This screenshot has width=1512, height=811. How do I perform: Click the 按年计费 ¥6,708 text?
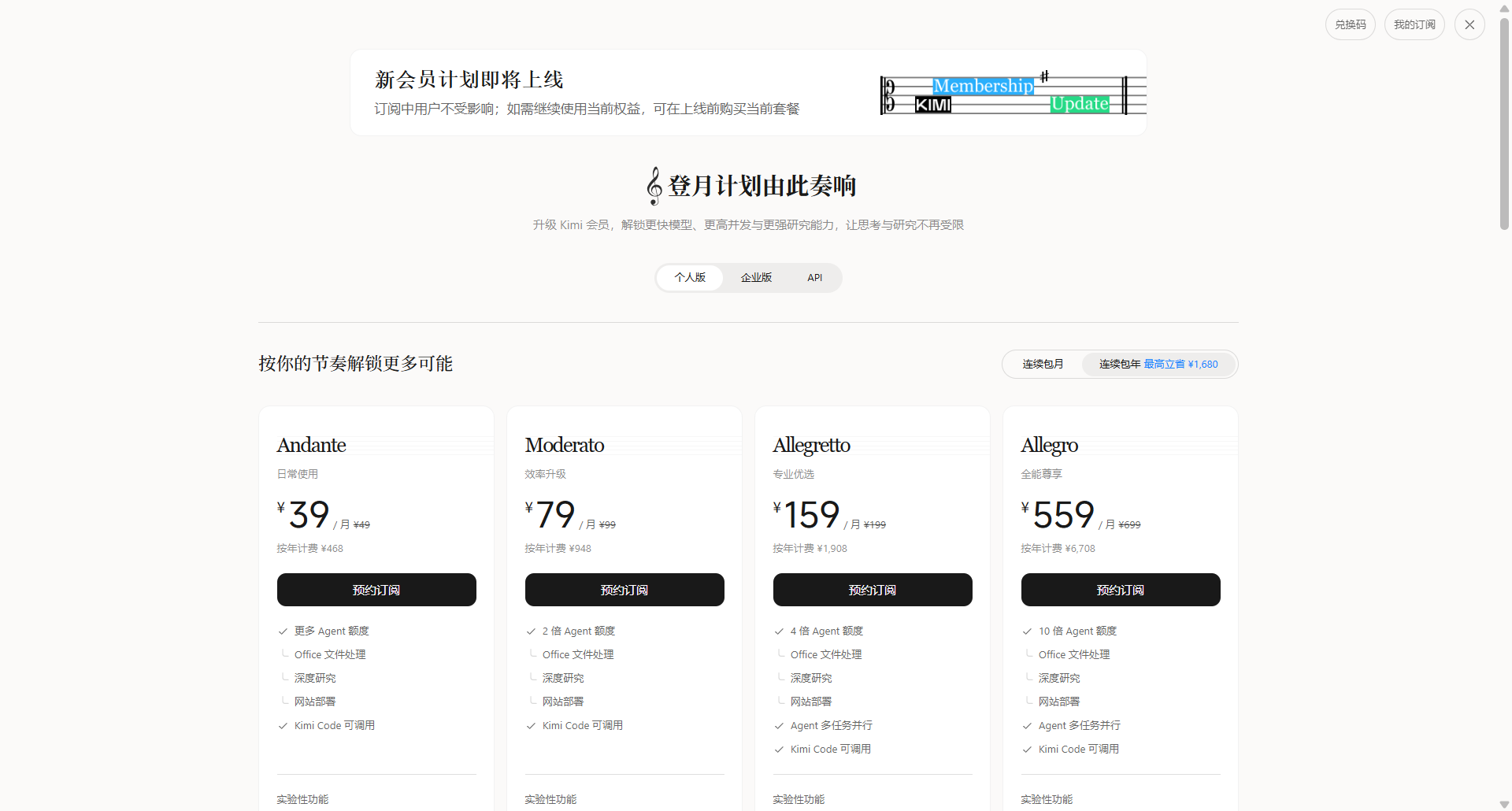pos(1058,548)
